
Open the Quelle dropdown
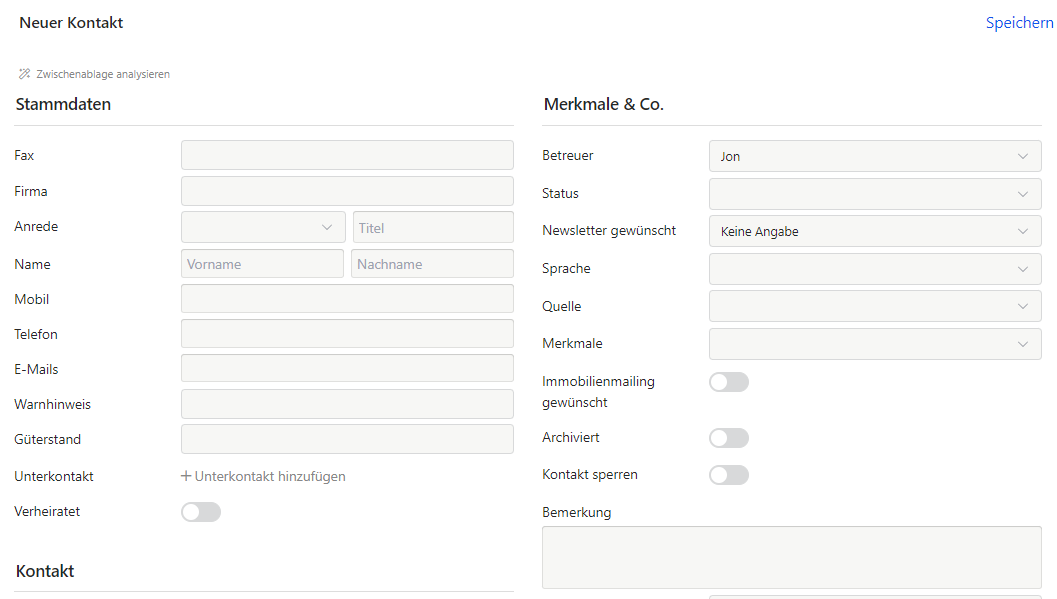tap(875, 306)
